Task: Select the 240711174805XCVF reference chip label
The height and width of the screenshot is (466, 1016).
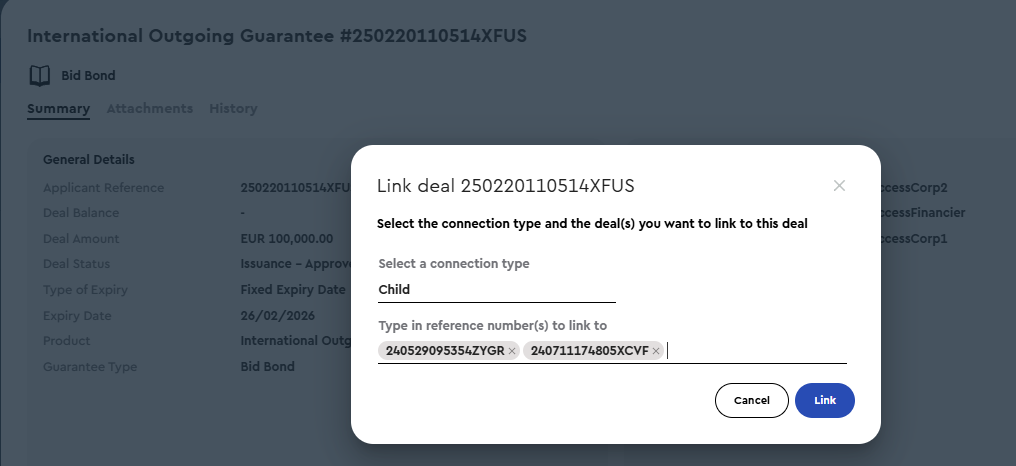Action: coord(589,351)
